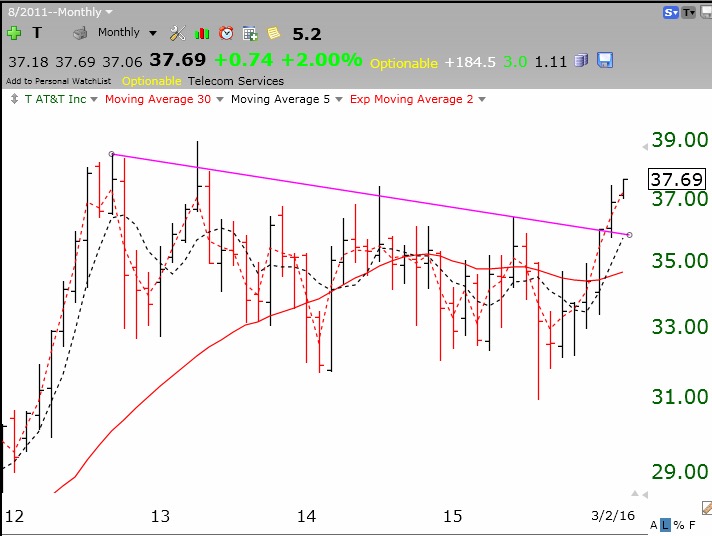Save the chart with the floppy disk icon
This screenshot has width=712, height=536.
pyautogui.click(x=605, y=60)
